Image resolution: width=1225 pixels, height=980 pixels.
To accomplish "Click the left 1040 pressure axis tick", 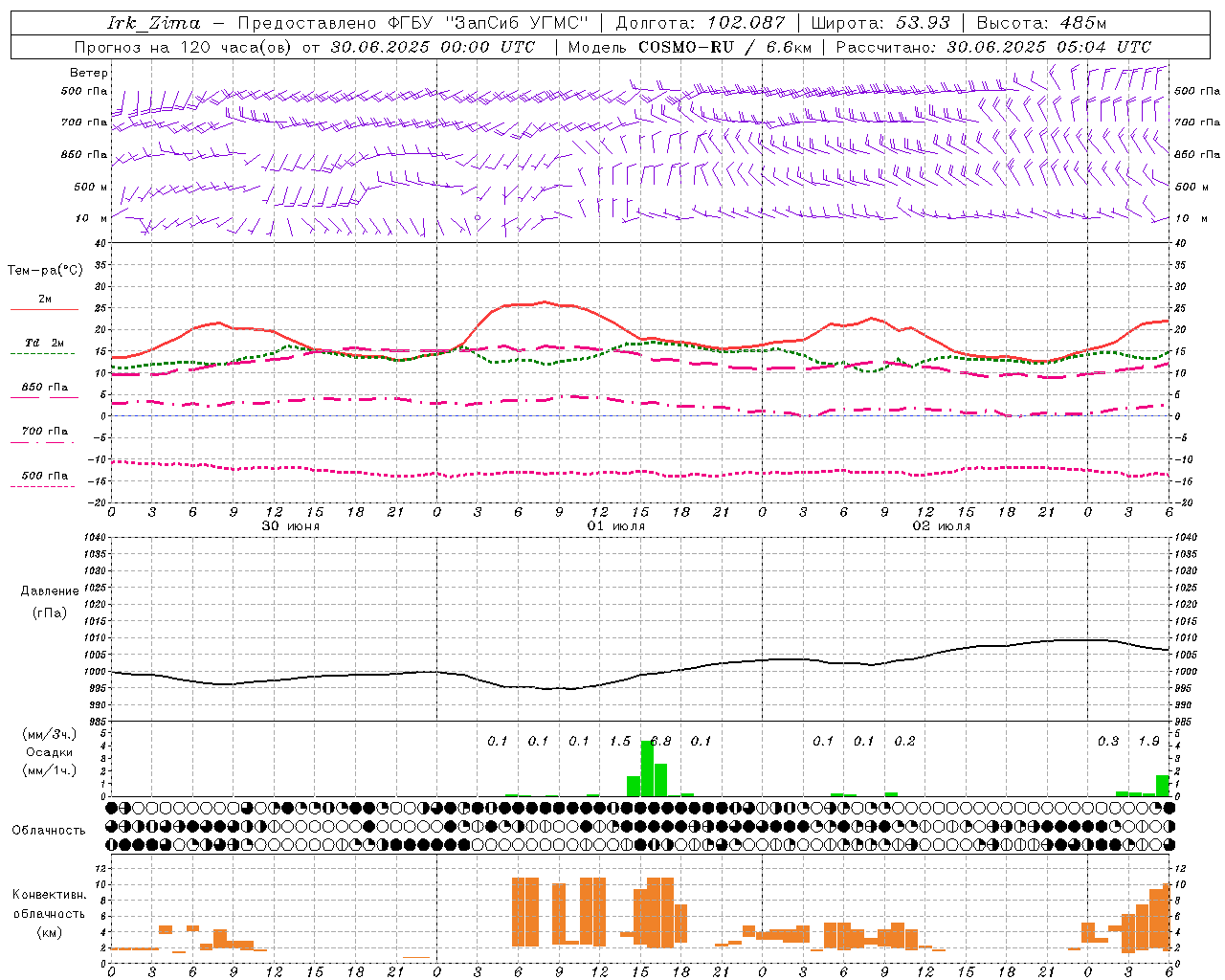I will (x=95, y=537).
